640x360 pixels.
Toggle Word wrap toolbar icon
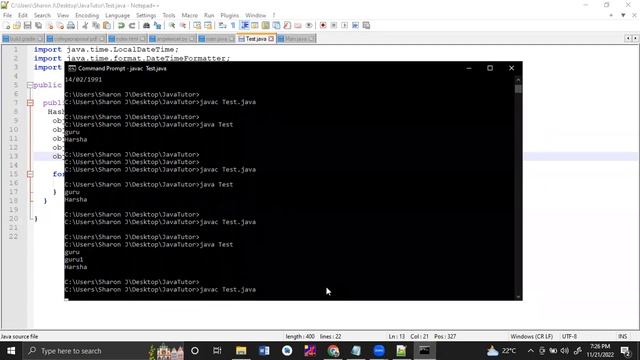[222, 25]
